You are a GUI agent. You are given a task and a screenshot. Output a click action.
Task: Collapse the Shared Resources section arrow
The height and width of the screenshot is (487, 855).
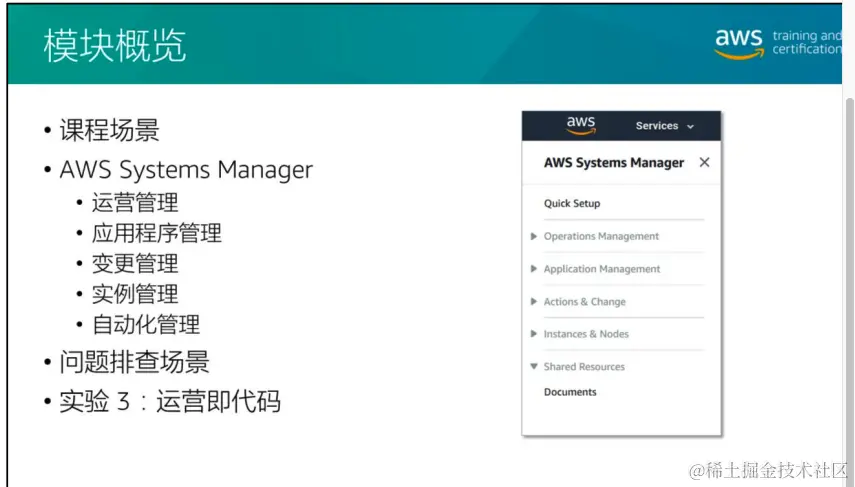pos(534,366)
